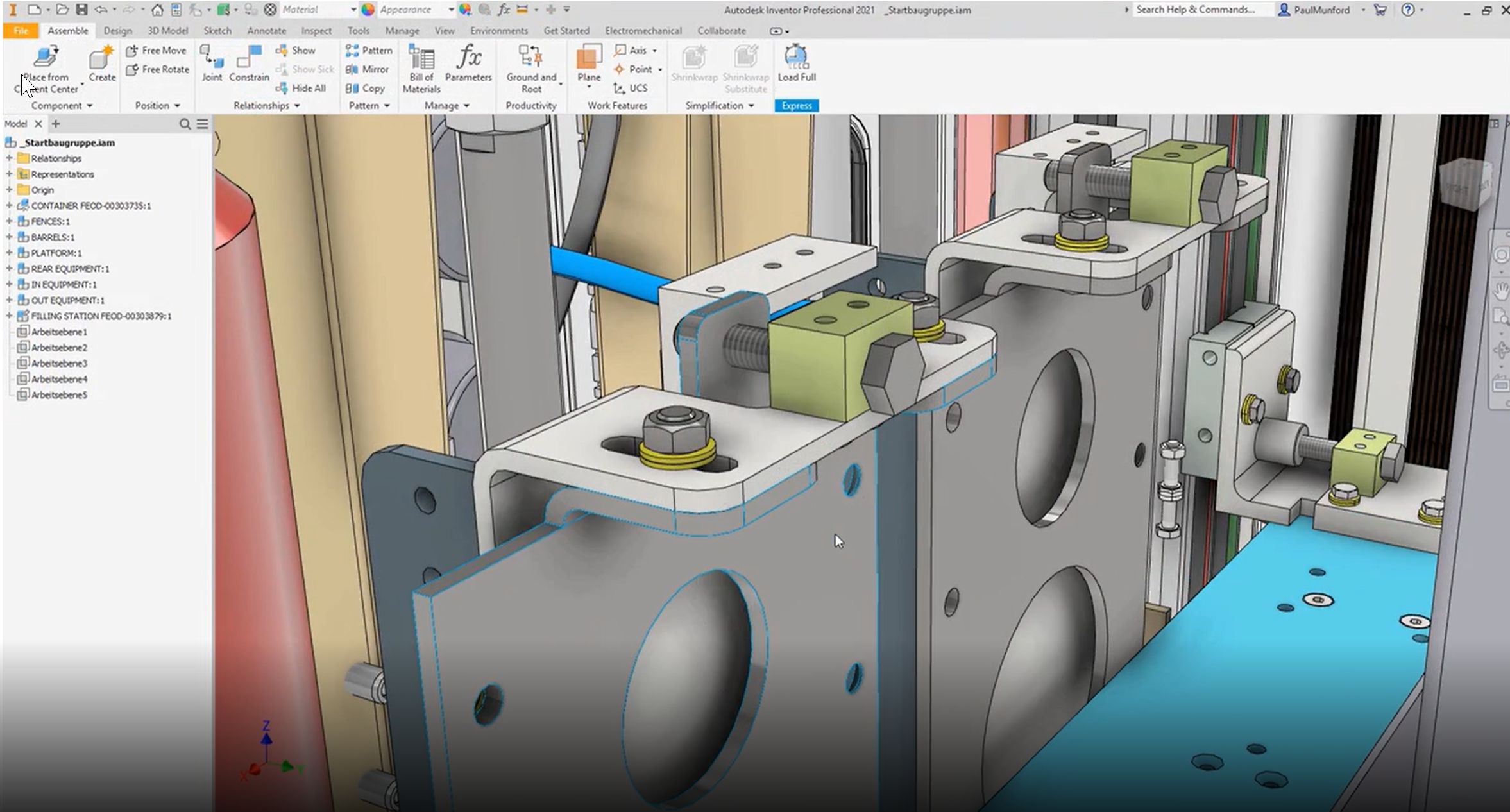
Task: Click the Appearance color wheel icon
Action: pyautogui.click(x=368, y=10)
